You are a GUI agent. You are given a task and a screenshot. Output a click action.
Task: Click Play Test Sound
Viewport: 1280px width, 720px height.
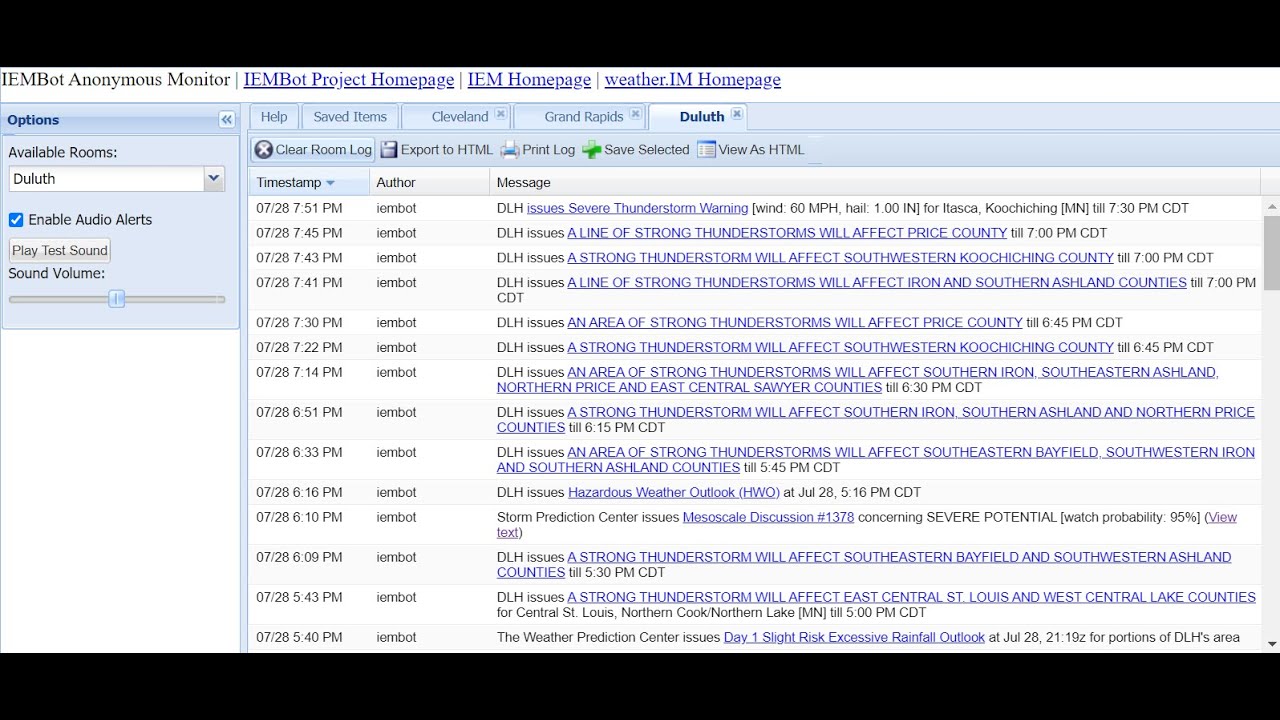[x=60, y=251]
